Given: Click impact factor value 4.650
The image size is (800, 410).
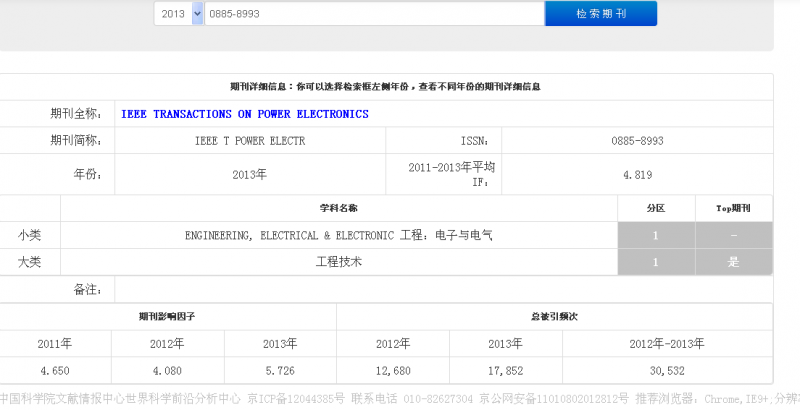Looking at the screenshot, I should click(x=55, y=371).
